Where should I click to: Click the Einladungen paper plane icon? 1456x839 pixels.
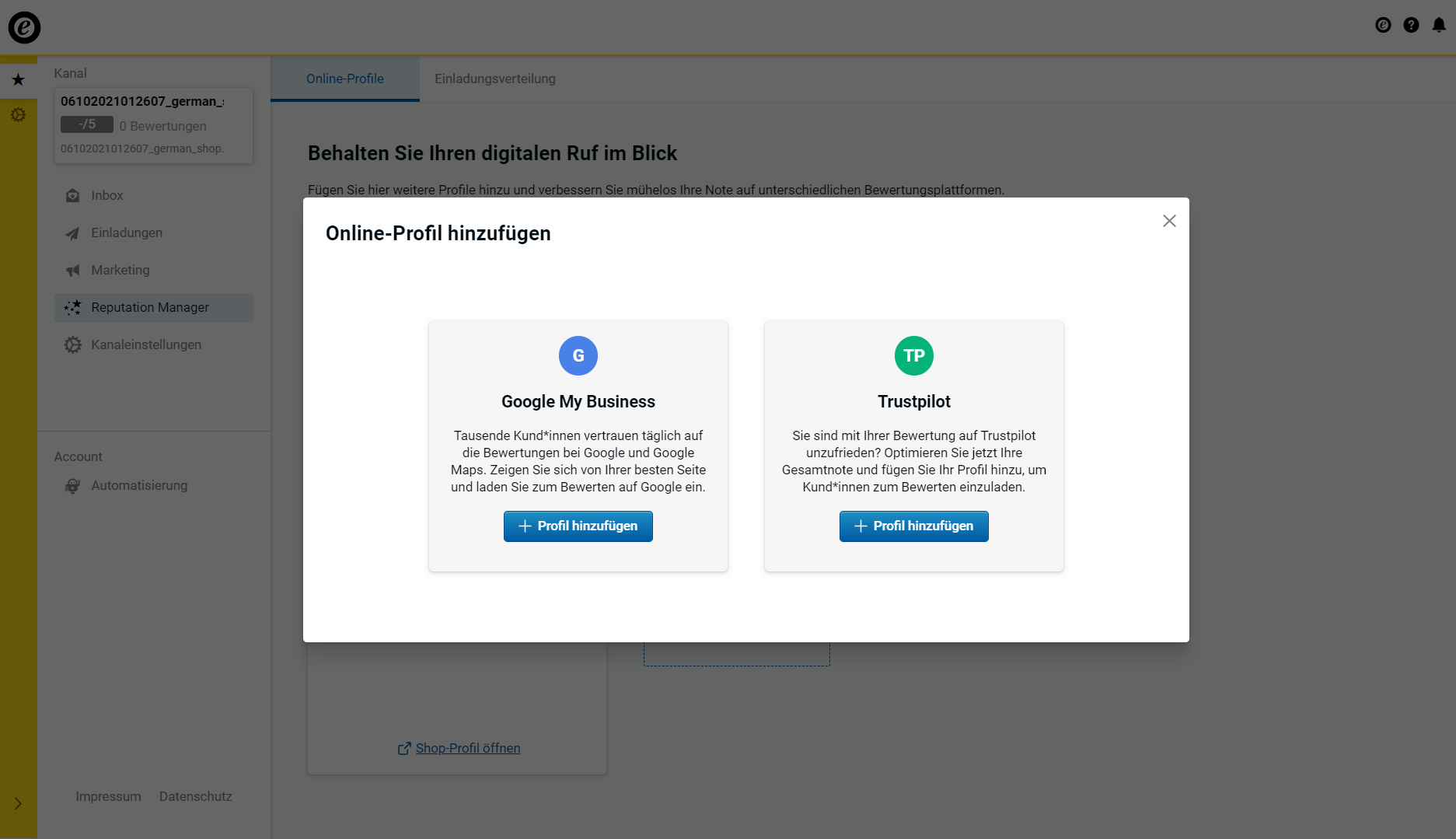[x=72, y=232]
